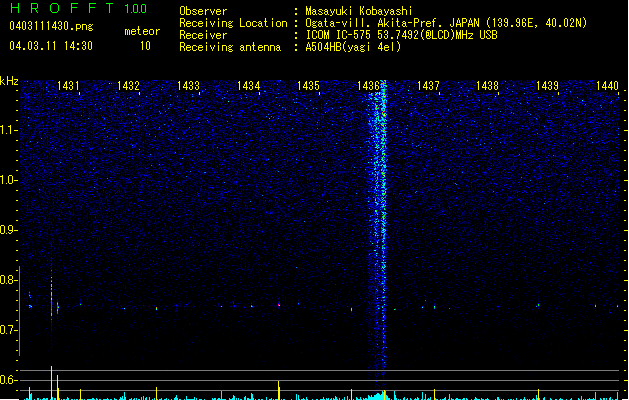Image resolution: width=629 pixels, height=400 pixels.
Task: Click the 1440 time axis label
Action: tap(607, 85)
